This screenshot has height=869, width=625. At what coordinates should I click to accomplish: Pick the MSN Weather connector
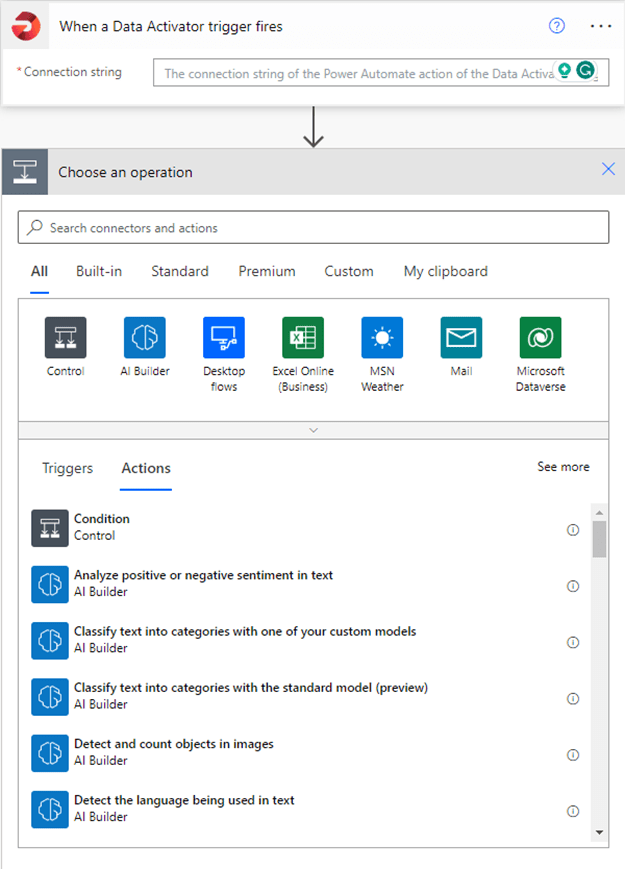tap(382, 338)
